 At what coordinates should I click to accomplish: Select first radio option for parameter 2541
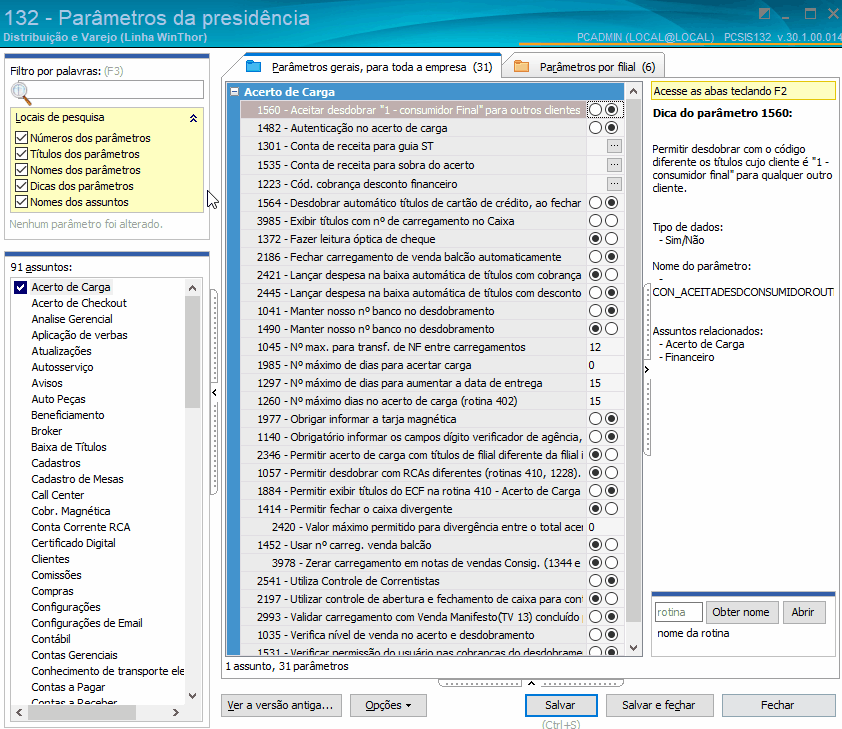[596, 581]
